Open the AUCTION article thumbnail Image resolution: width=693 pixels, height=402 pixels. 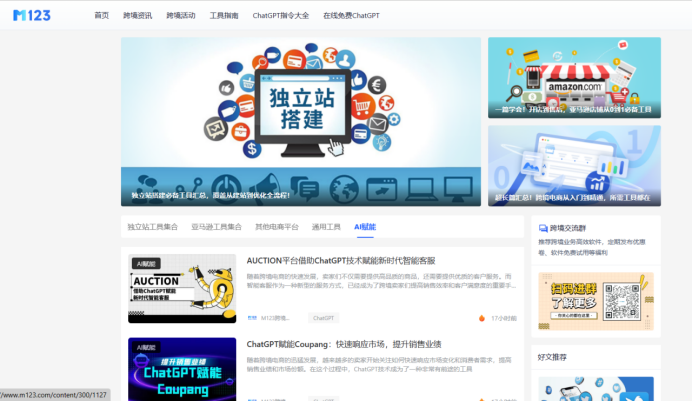(182, 288)
